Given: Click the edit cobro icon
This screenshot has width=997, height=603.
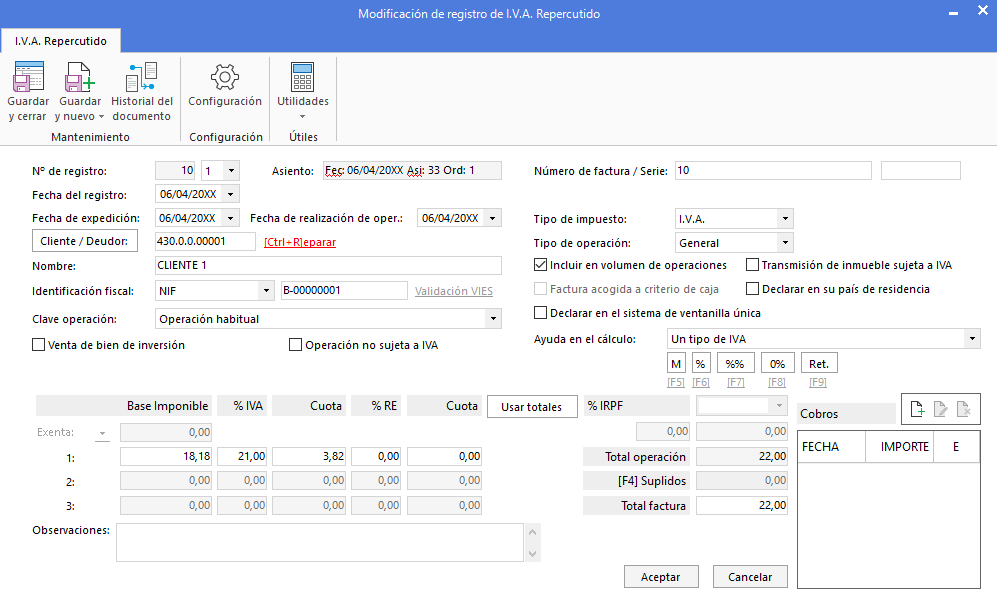Looking at the screenshot, I should coord(940,409).
